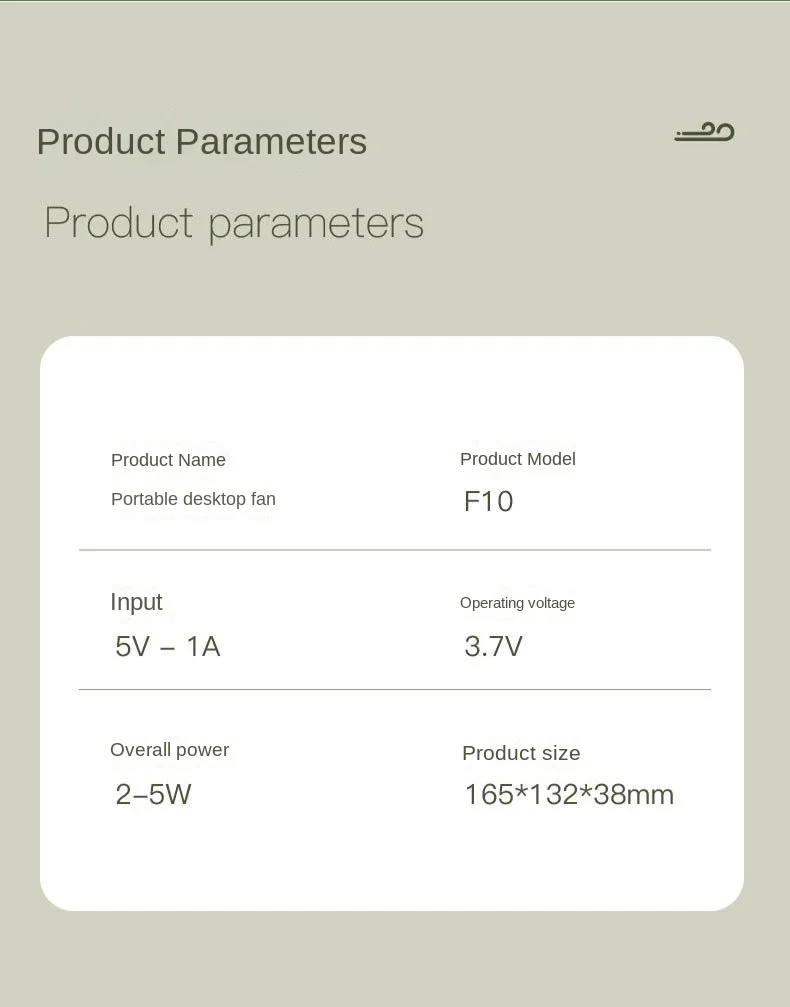Select the Product Model label
The width and height of the screenshot is (790, 1007).
coord(518,459)
